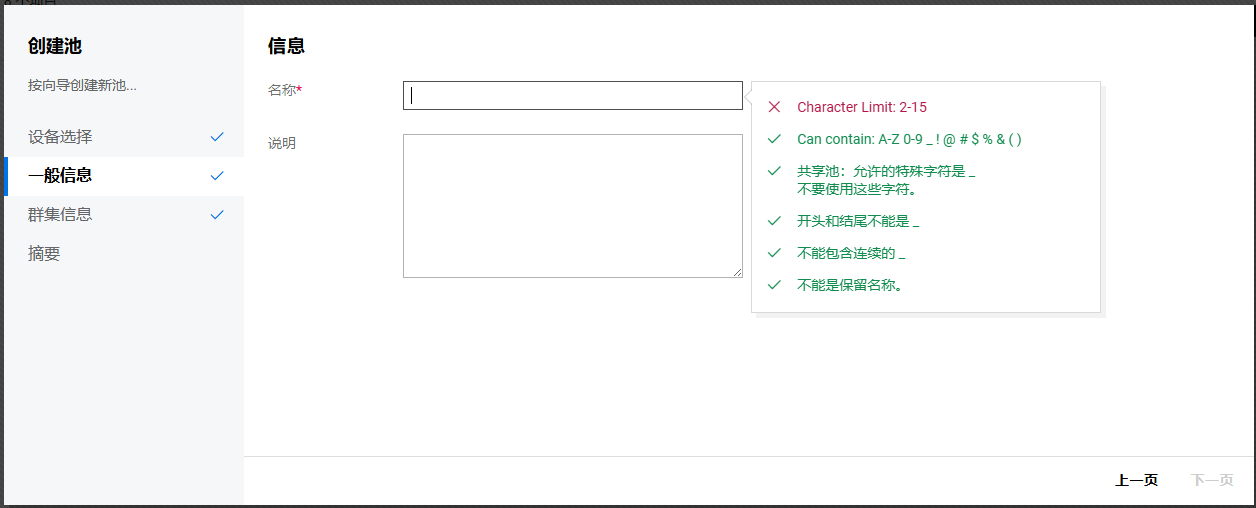This screenshot has height=508, width=1256.
Task: Click the 说明 textarea resize handle
Action: tap(738, 273)
